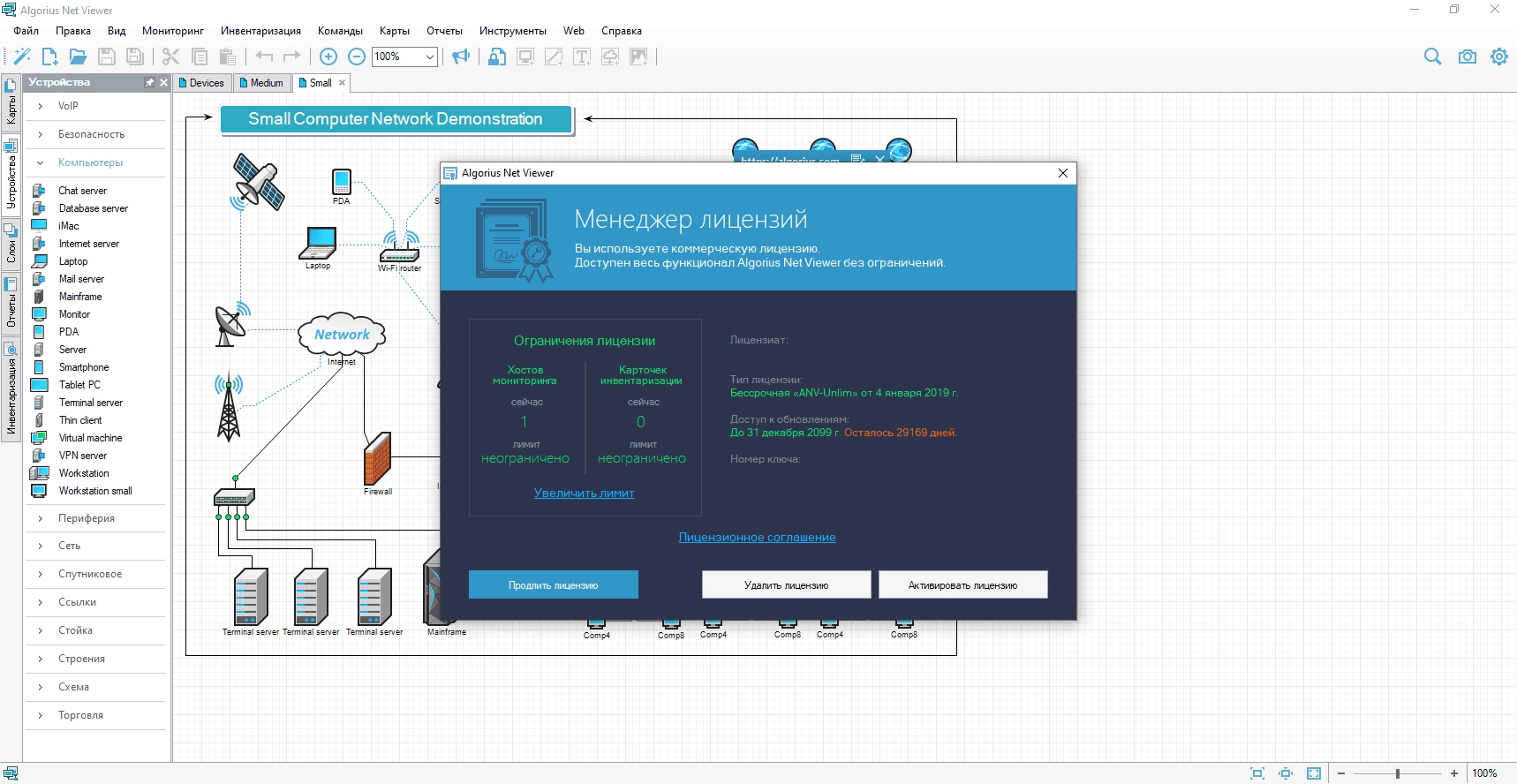Viewport: 1517px width, 784px height.
Task: Open the 100% zoom level dropdown
Action: 430,57
